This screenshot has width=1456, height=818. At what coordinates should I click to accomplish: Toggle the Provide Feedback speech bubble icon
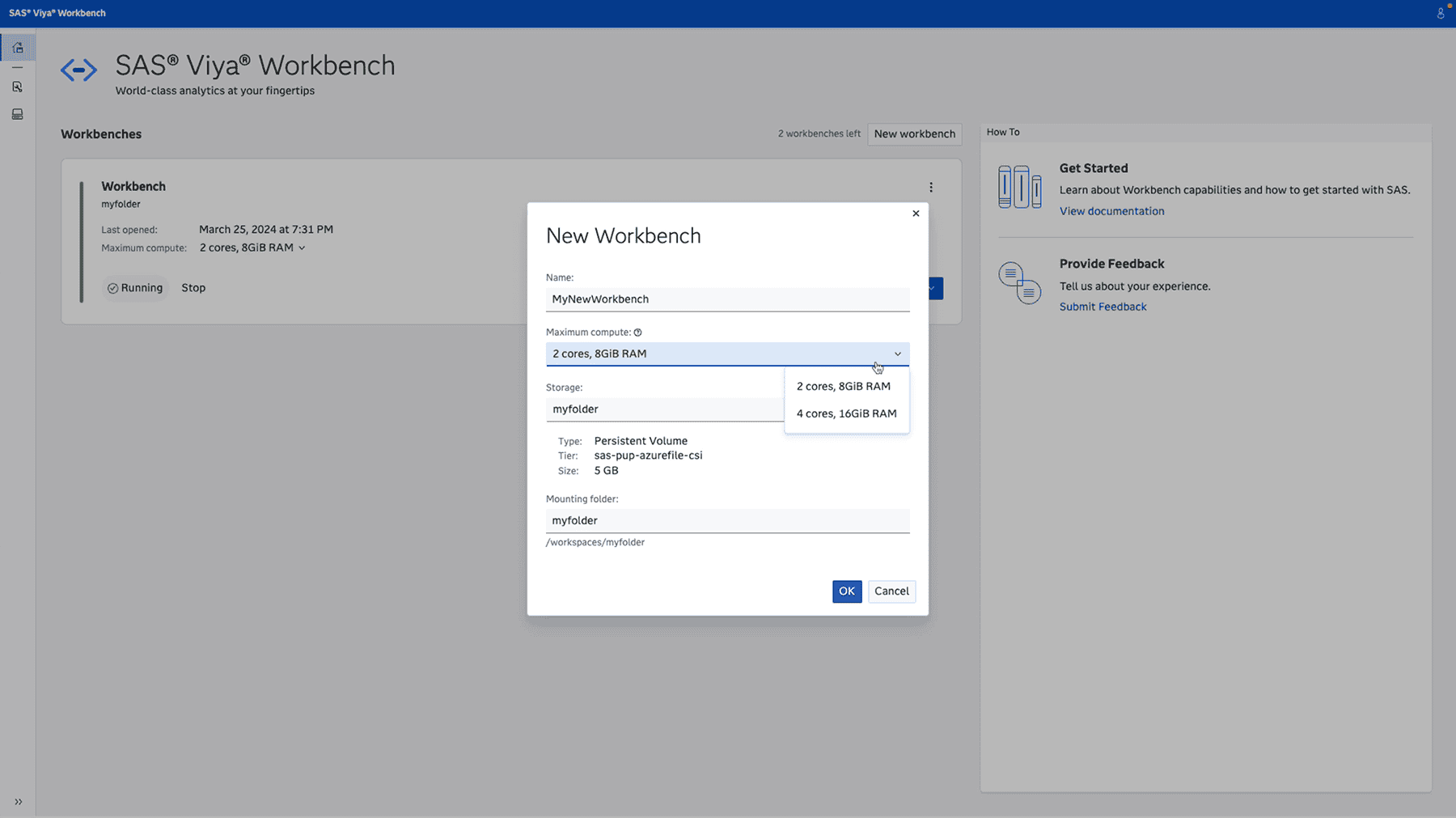(x=1020, y=283)
